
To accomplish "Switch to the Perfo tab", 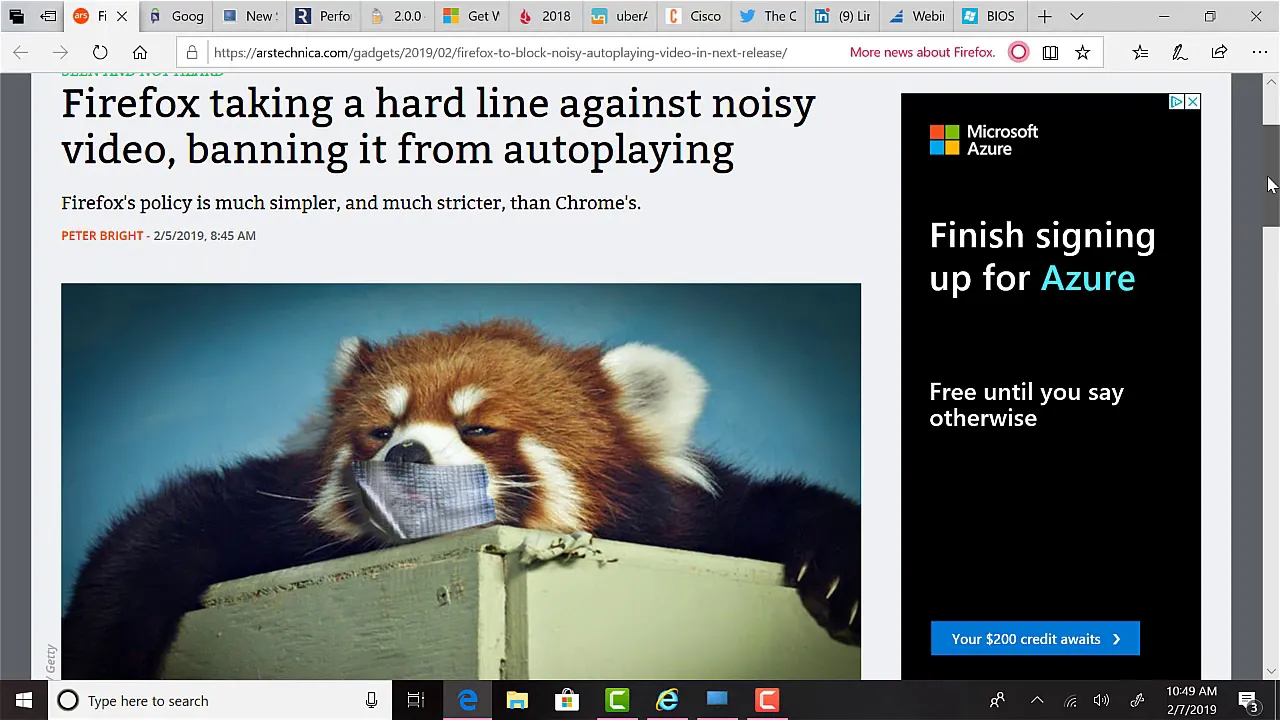I will (x=324, y=16).
